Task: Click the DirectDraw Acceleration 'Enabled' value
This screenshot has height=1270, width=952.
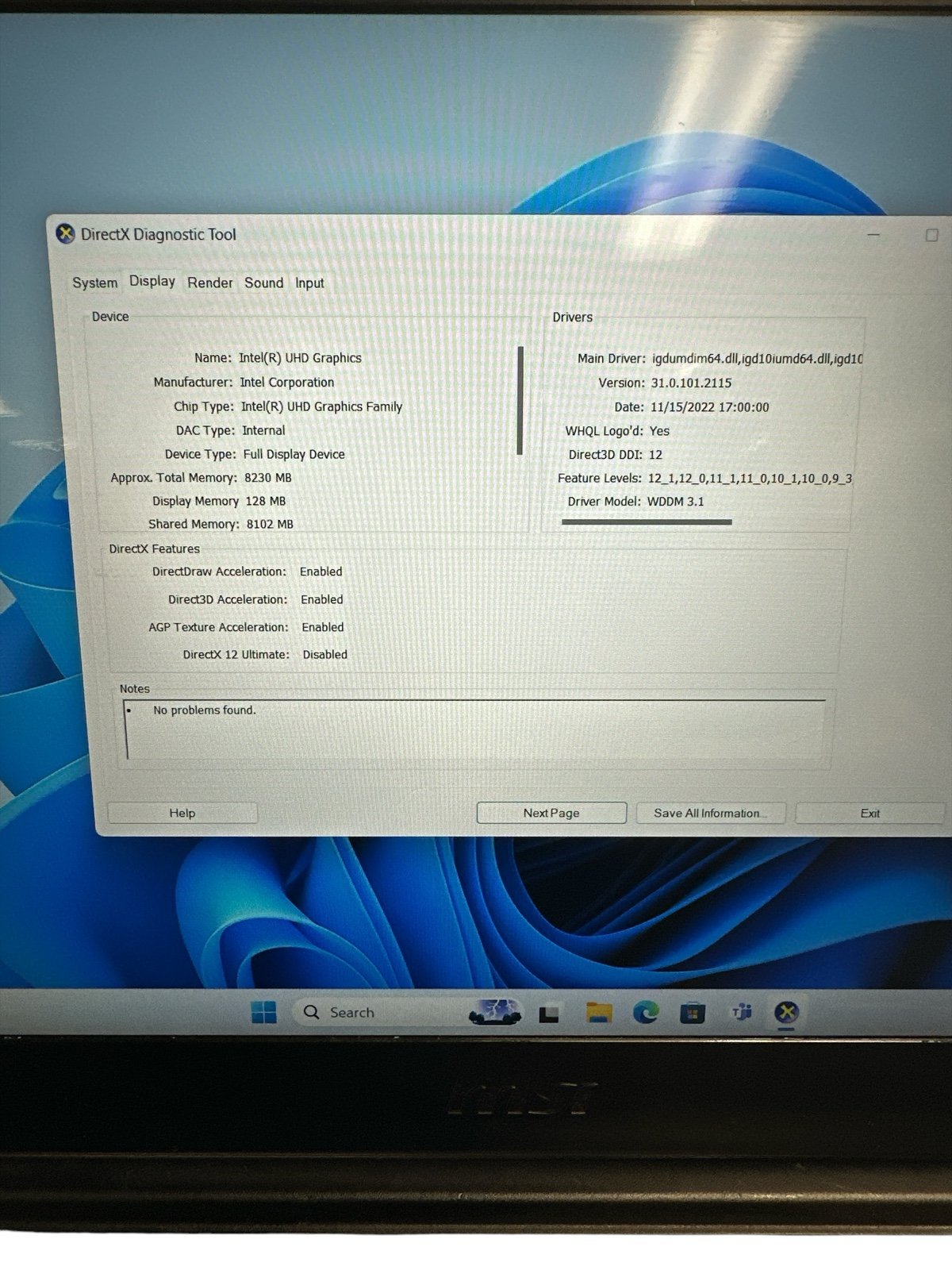Action: [x=321, y=571]
